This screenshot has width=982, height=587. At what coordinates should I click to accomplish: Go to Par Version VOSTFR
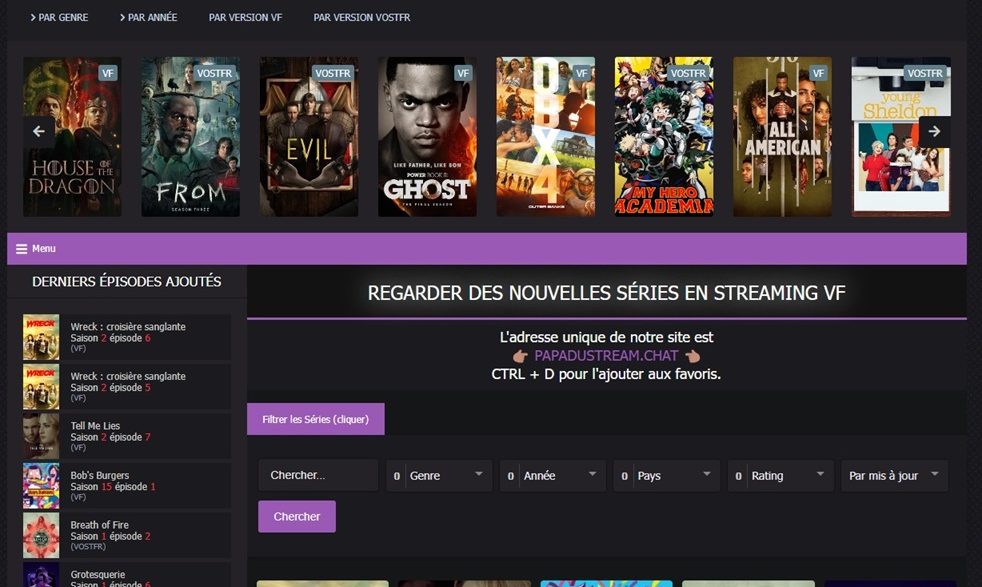coord(362,18)
